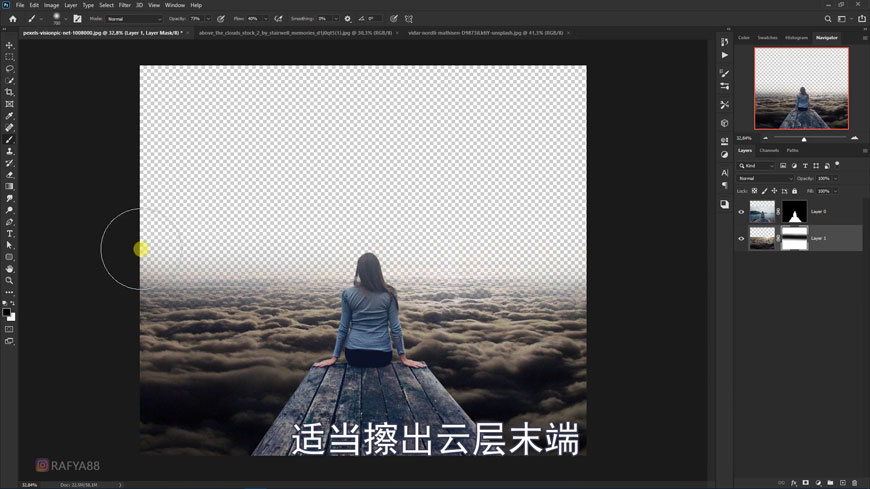Hide Layer 1 visibility eye
Image resolution: width=870 pixels, height=489 pixels.
[x=741, y=239]
